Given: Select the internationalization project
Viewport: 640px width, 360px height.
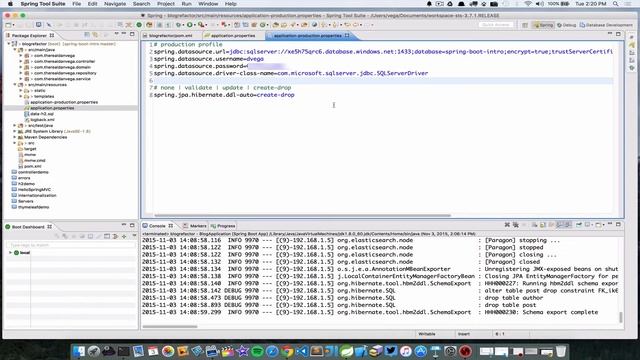Looking at the screenshot, I should [37, 196].
